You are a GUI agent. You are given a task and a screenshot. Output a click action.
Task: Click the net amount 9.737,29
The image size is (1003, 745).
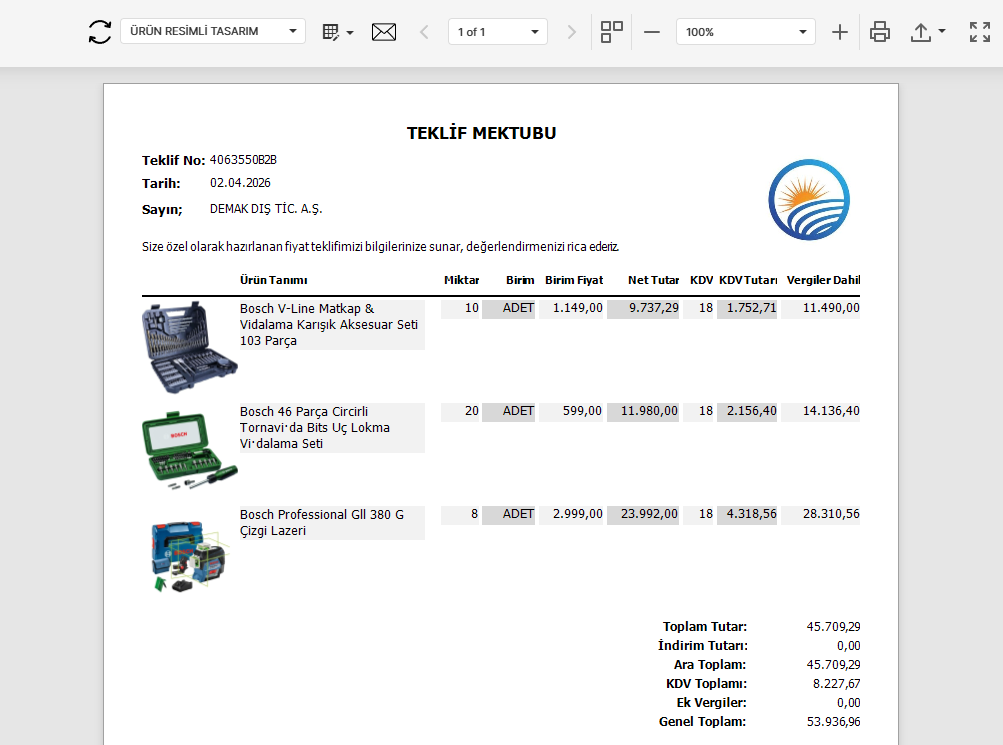643,308
